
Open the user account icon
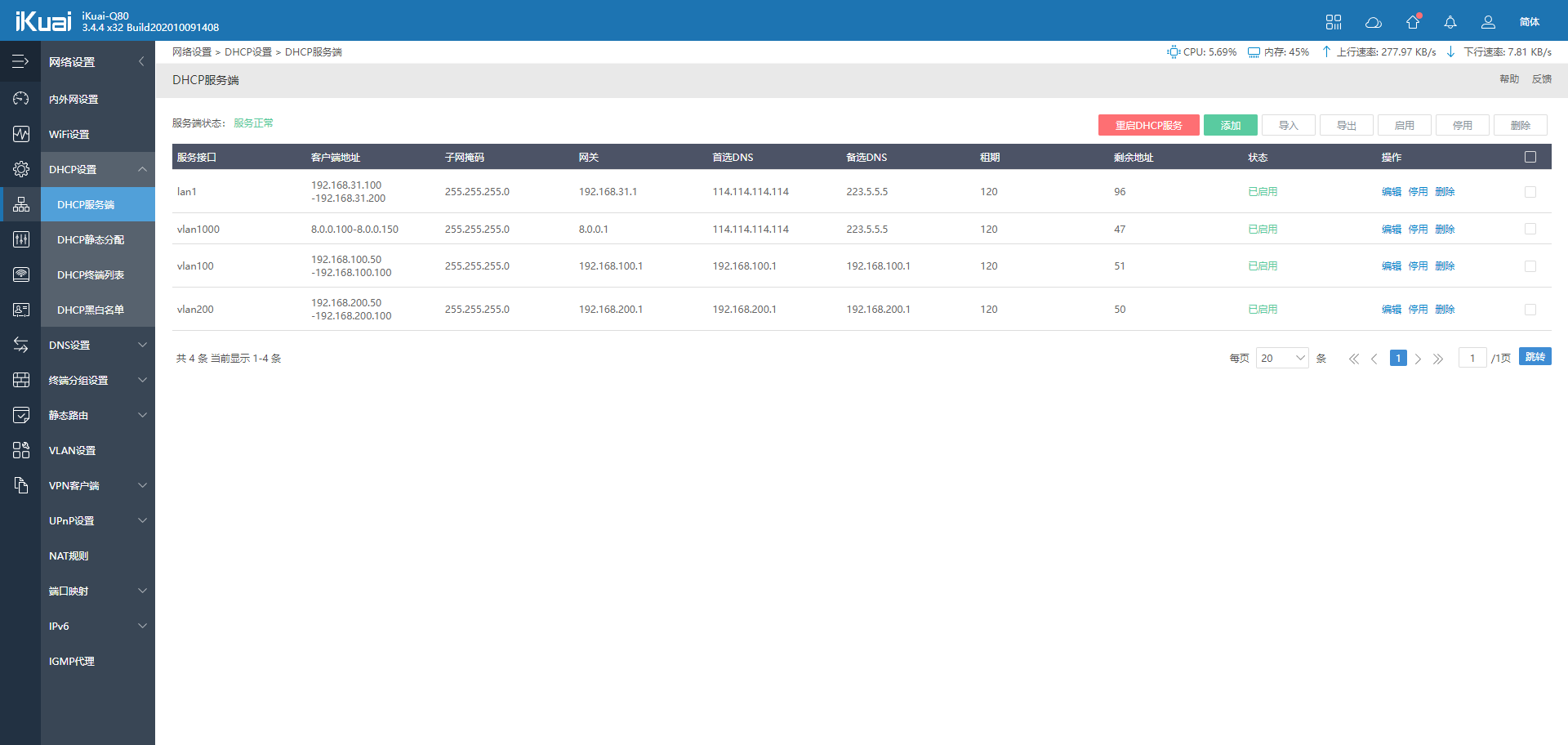pos(1488,22)
